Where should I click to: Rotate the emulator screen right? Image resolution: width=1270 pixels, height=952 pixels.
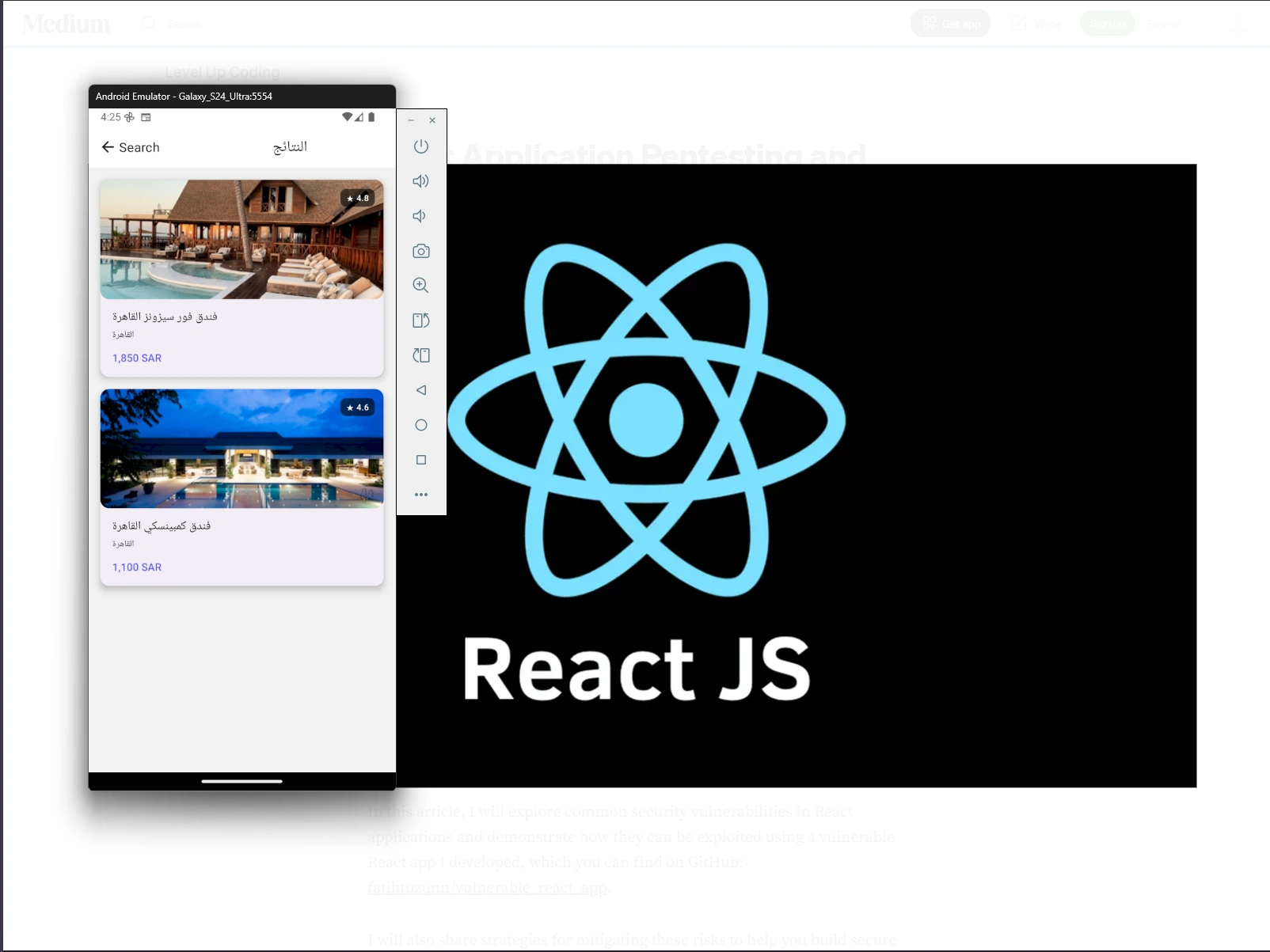pos(420,355)
